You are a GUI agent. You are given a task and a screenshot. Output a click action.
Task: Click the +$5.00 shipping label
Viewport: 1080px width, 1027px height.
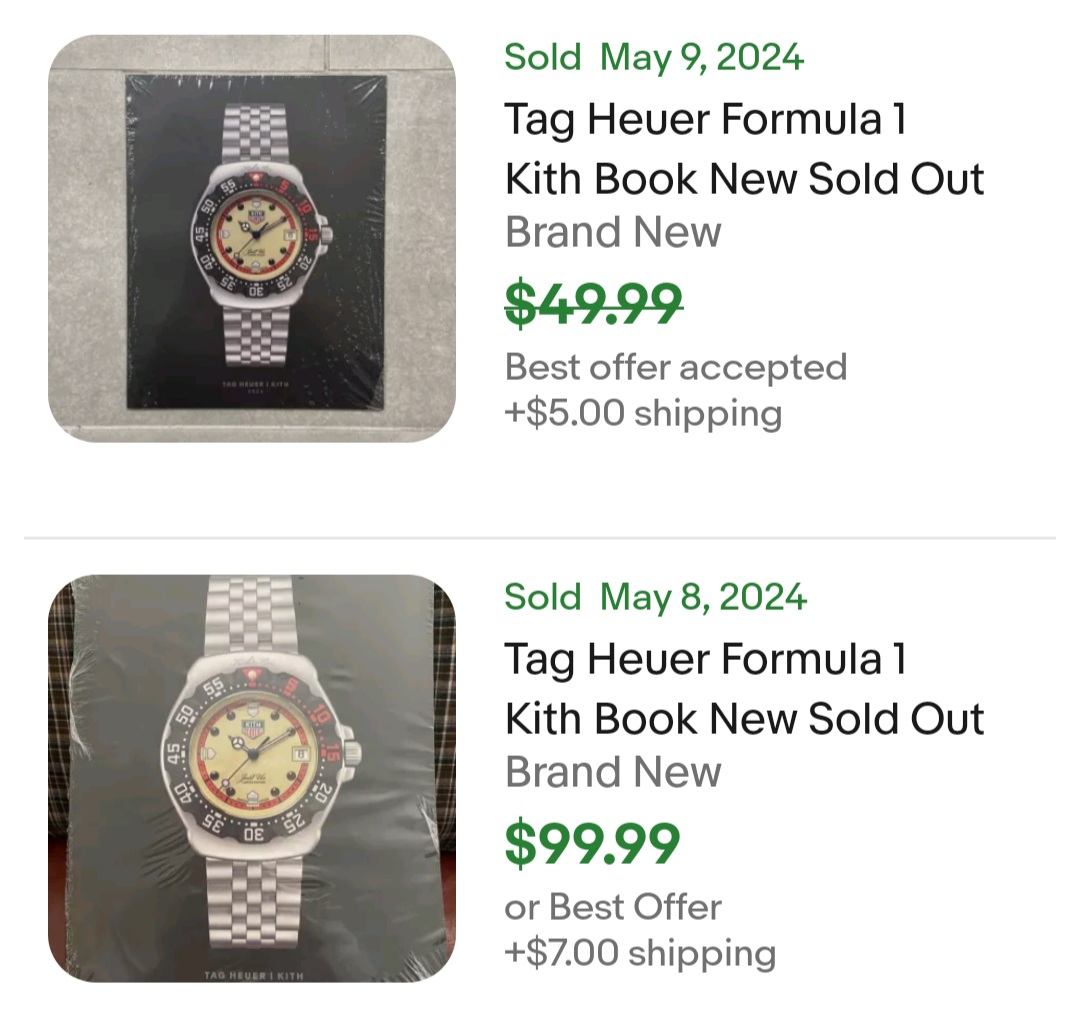point(643,413)
